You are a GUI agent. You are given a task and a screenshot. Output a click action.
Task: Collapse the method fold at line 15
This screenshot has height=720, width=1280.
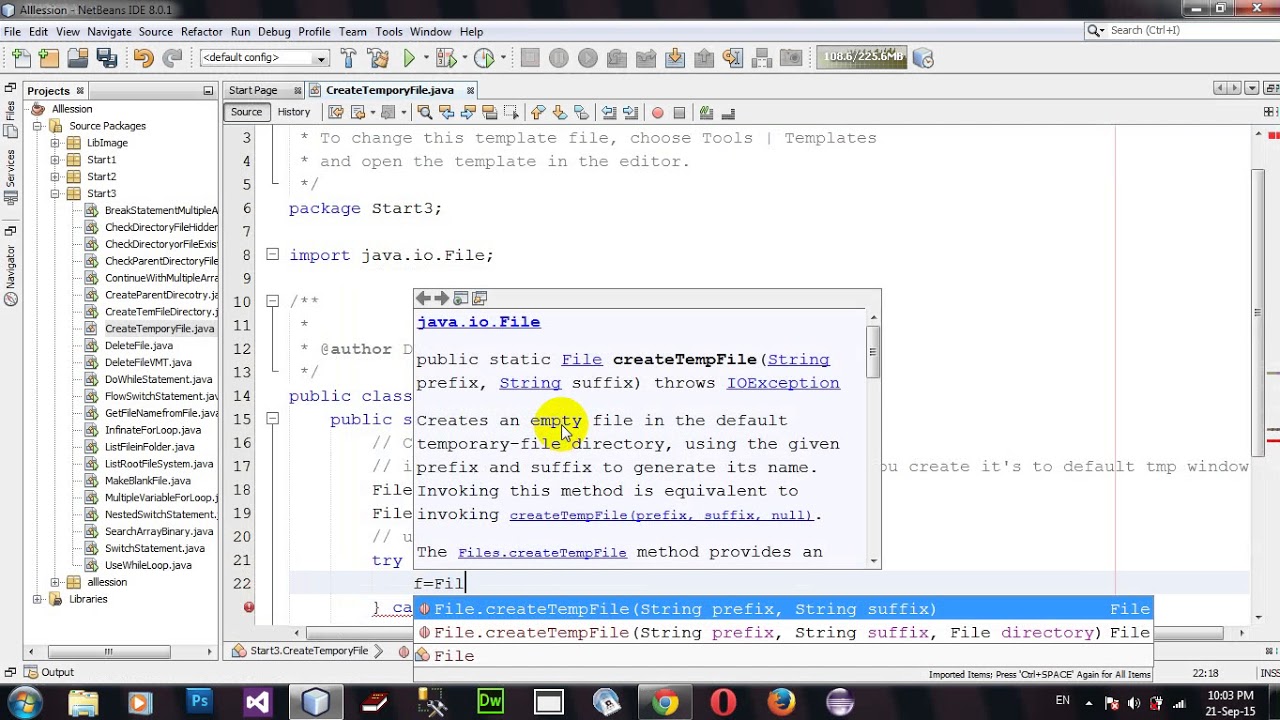coord(272,419)
